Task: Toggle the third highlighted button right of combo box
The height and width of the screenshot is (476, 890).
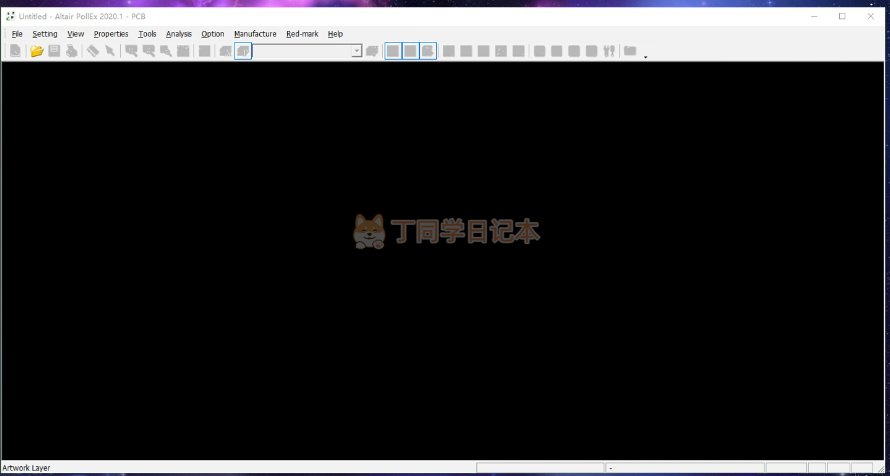Action: (x=428, y=51)
